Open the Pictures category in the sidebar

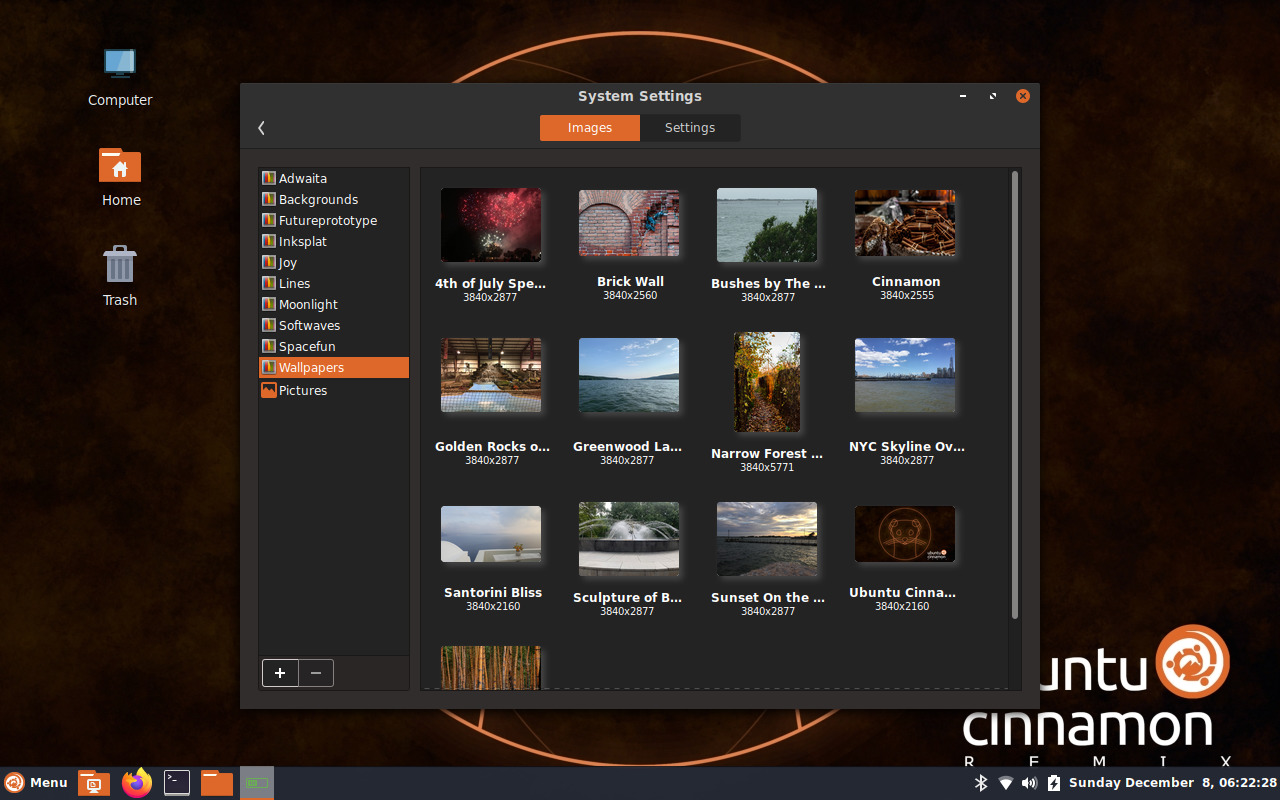coord(301,390)
